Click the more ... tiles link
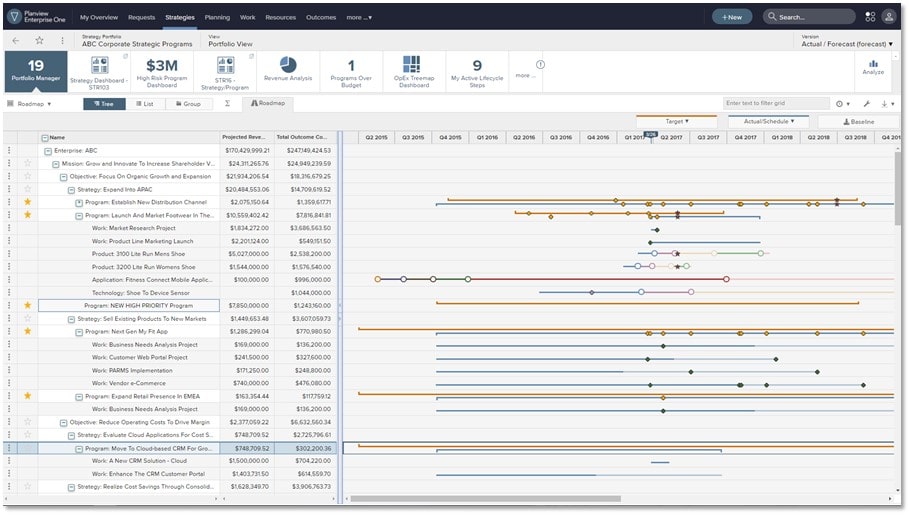This screenshot has height=515, width=910. tap(525, 75)
